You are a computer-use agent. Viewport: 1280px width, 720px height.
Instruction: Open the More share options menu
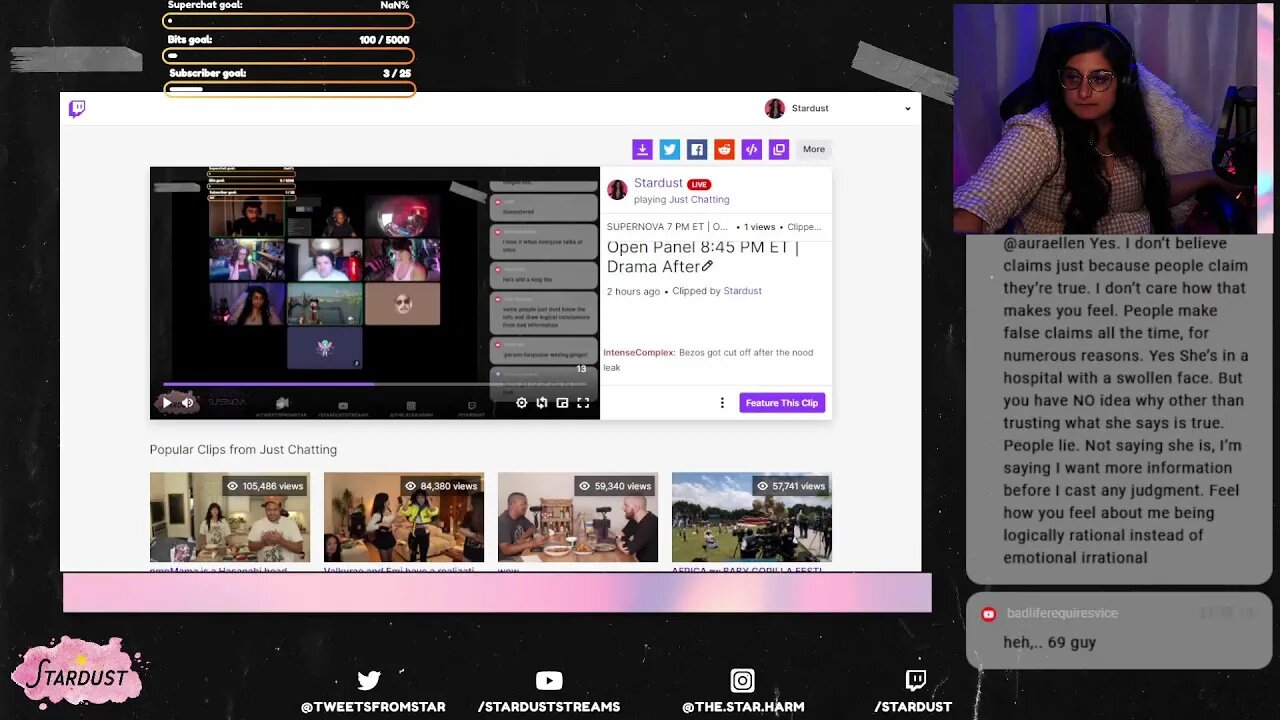point(814,150)
